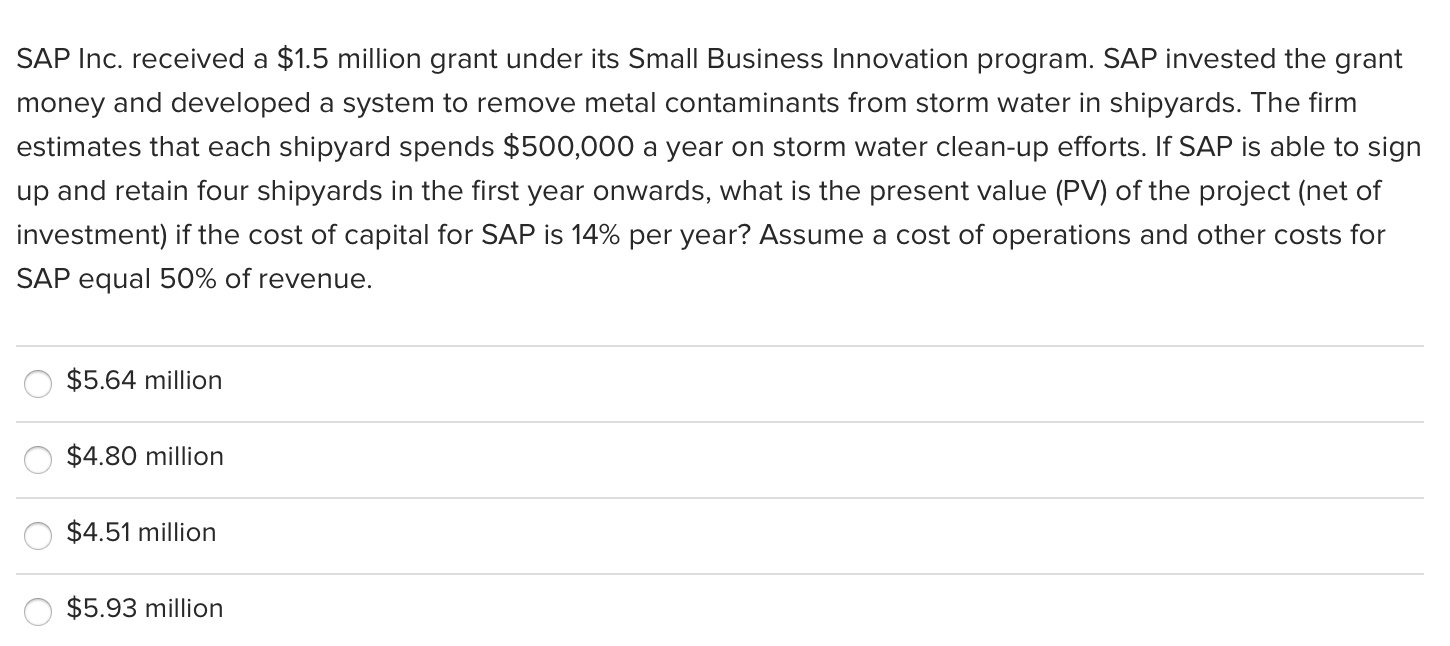Select the $5.64 million radio button
Screen dimensions: 1450x646
[x=37, y=383]
